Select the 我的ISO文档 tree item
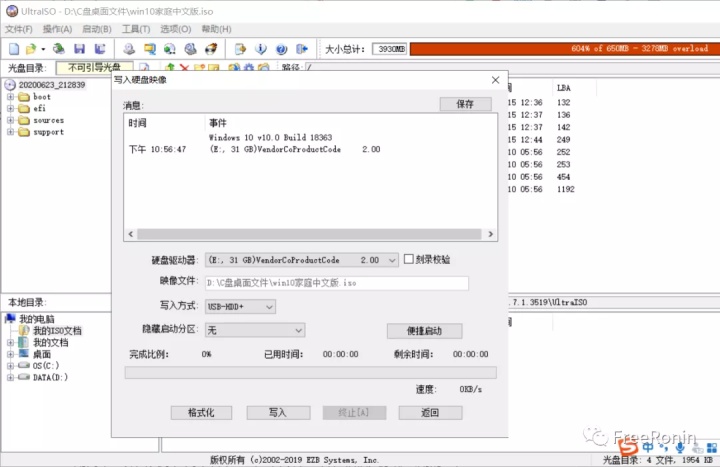The height and width of the screenshot is (467, 720). pos(57,331)
